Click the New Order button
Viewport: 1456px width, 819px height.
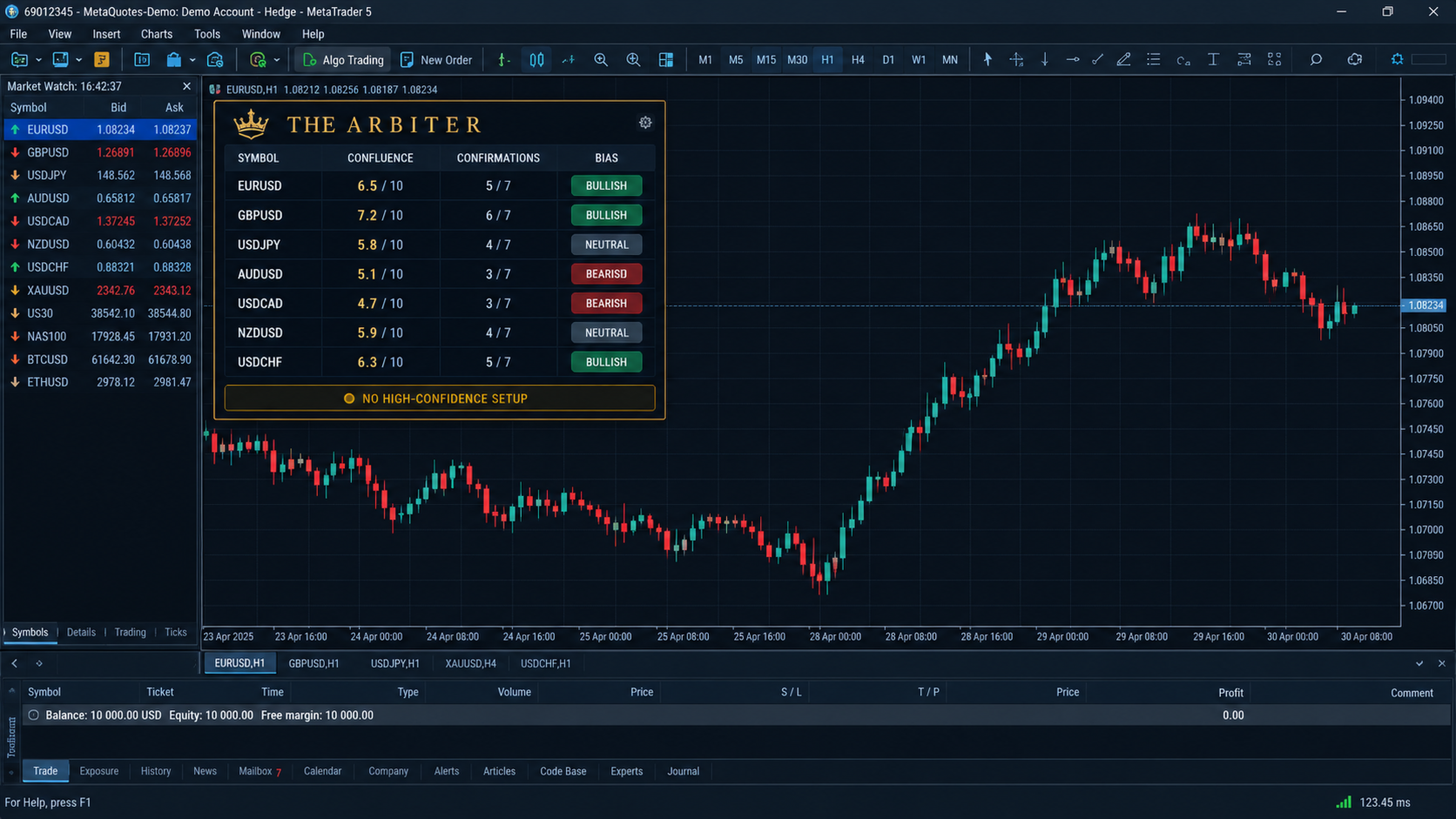(x=436, y=59)
